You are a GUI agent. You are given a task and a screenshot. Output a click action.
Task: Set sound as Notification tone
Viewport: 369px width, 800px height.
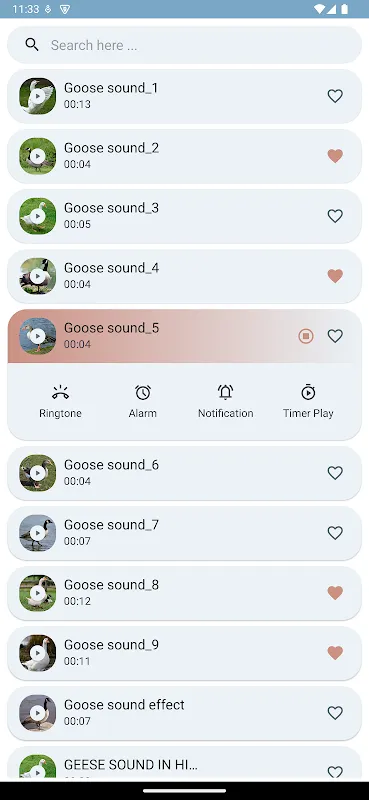(225, 402)
